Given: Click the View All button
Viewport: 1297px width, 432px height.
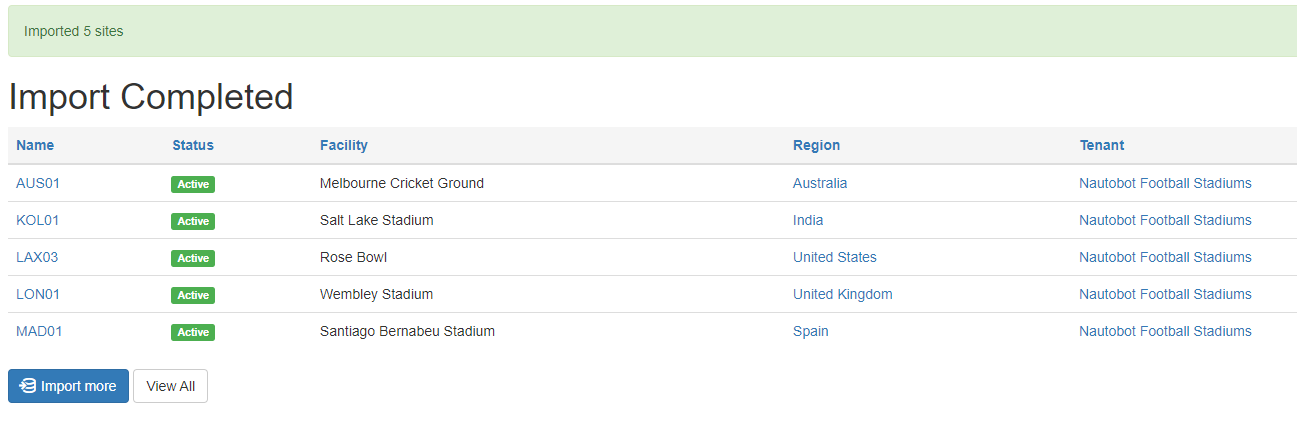Looking at the screenshot, I should 170,386.
